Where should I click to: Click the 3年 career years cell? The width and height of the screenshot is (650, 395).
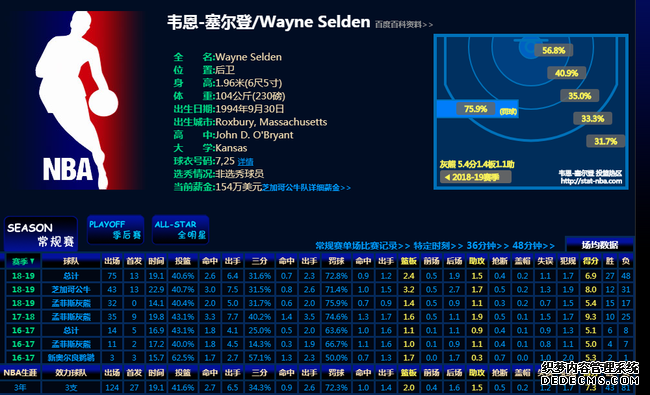point(20,388)
